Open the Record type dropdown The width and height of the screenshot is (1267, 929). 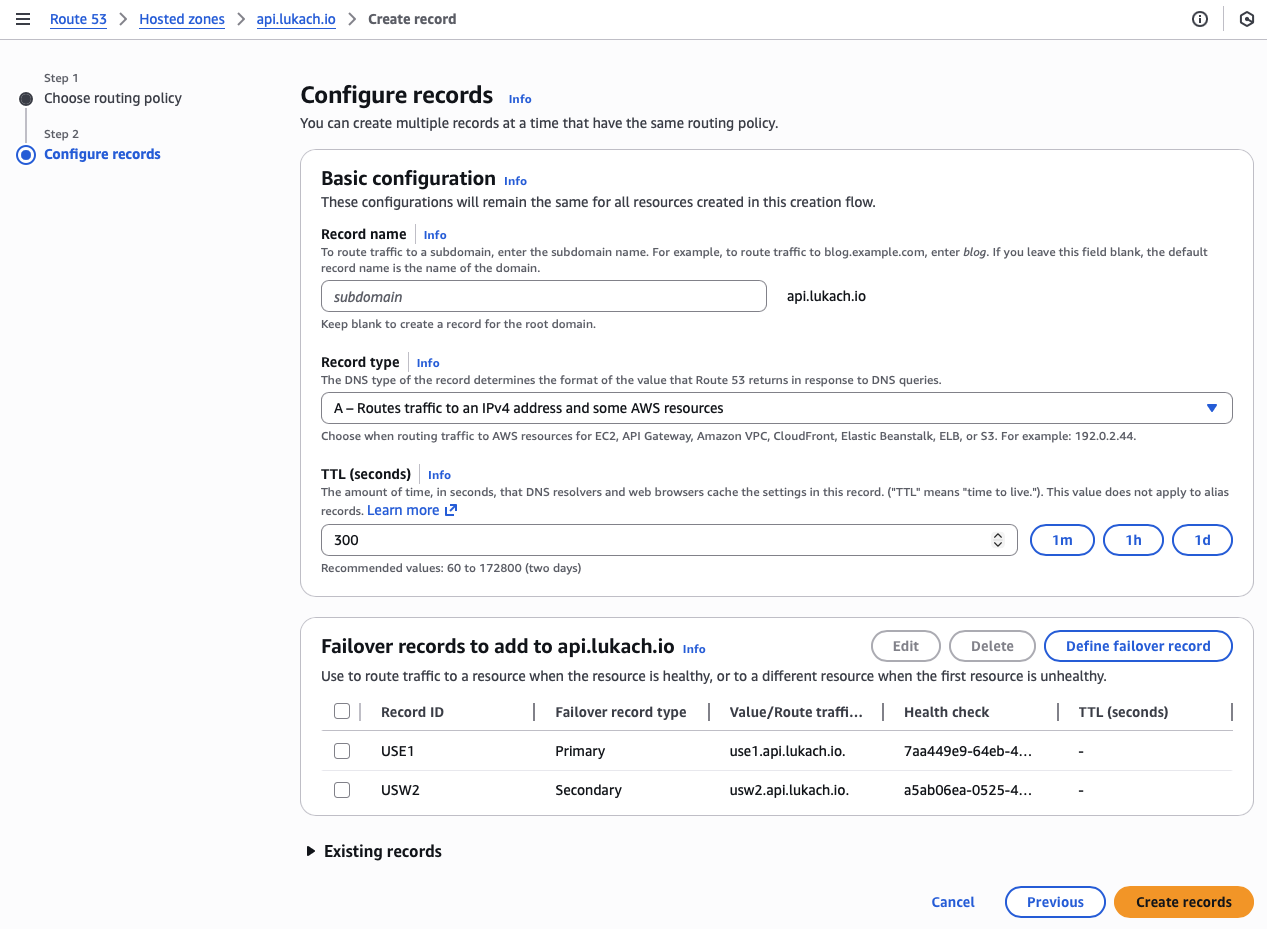click(776, 408)
